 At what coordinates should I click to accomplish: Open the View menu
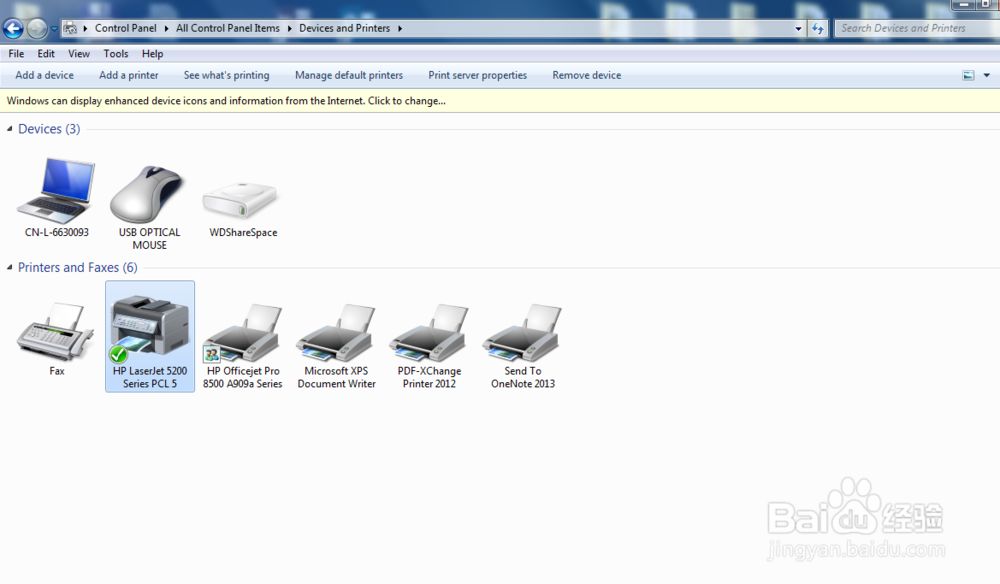79,54
